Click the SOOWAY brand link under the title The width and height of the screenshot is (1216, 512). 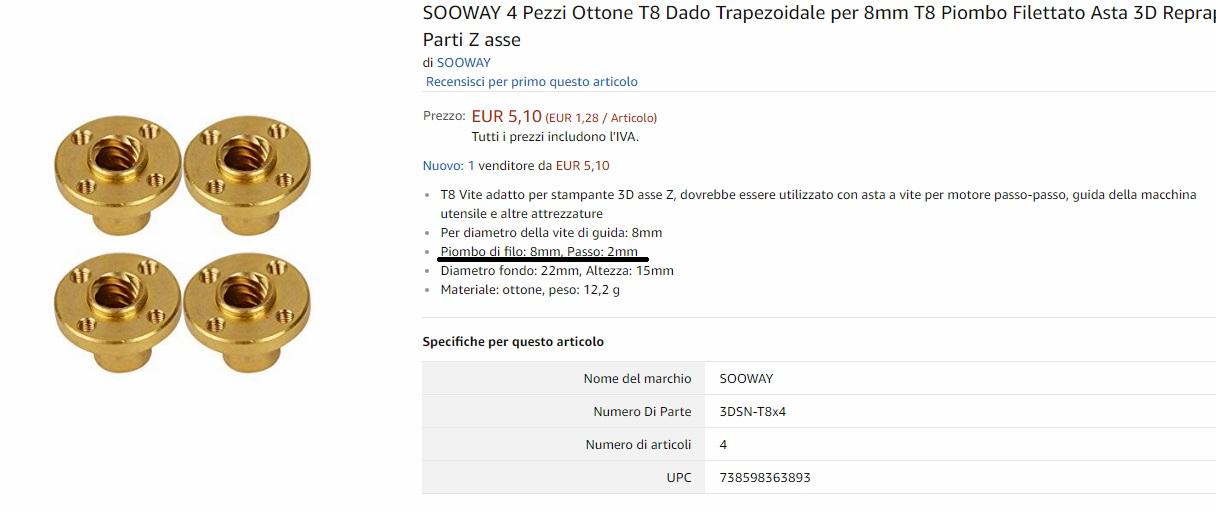pyautogui.click(x=463, y=62)
